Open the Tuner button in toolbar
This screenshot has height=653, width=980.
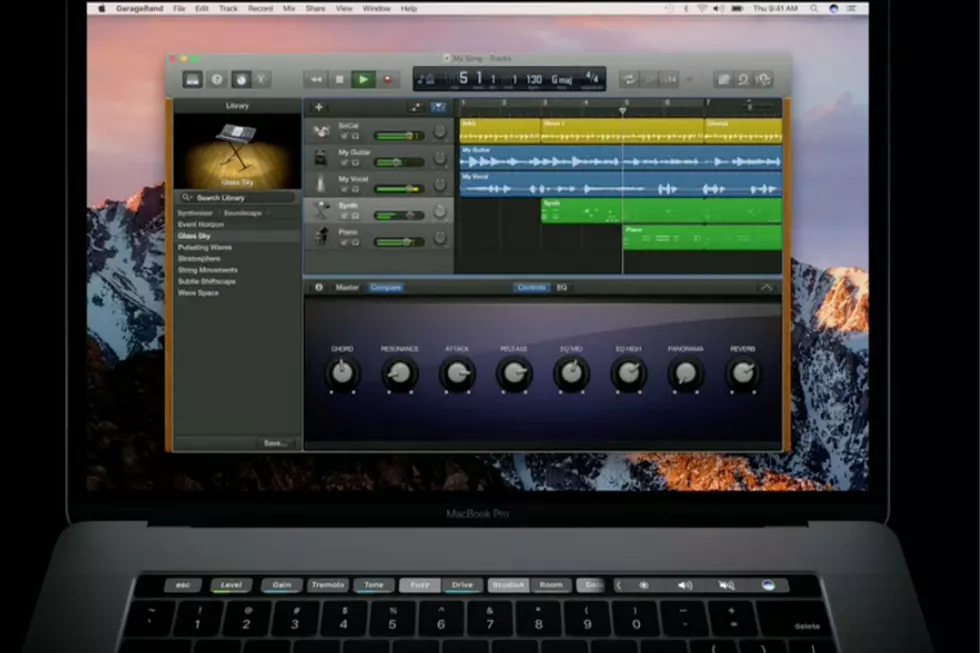pyautogui.click(x=650, y=79)
